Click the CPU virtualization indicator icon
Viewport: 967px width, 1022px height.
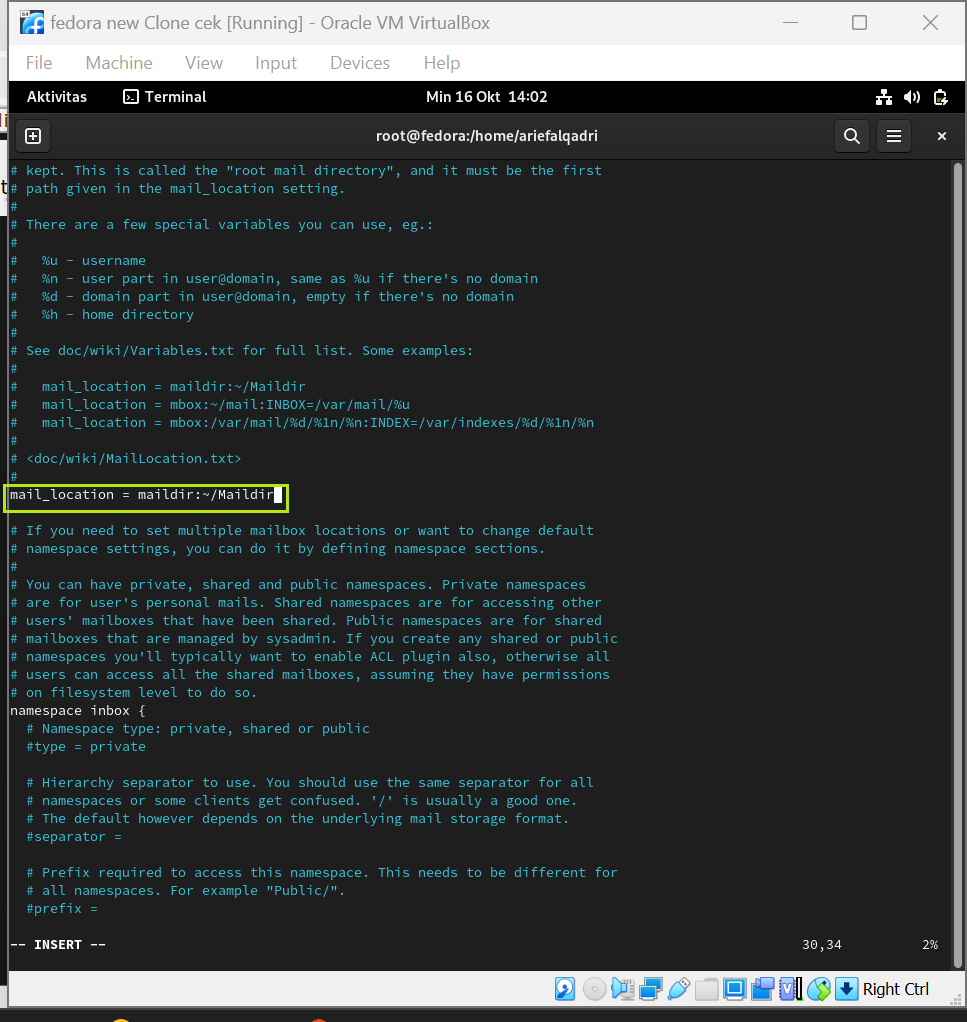790,989
